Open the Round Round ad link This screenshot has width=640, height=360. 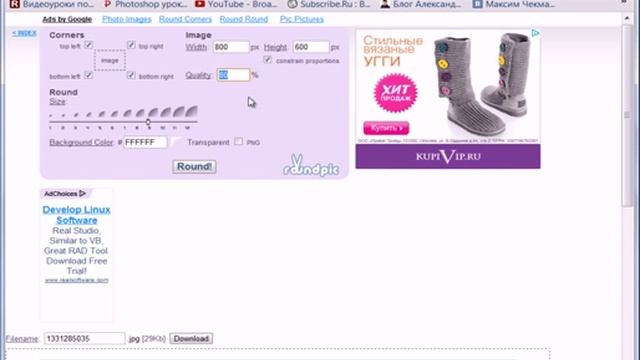[x=244, y=19]
